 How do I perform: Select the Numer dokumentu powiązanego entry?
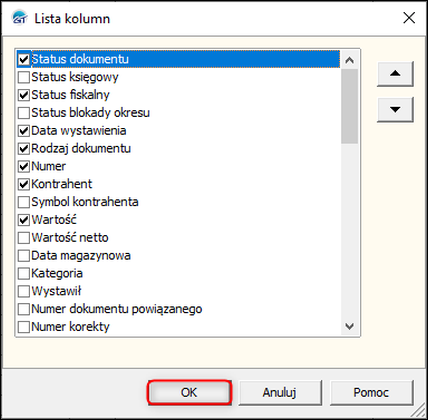[x=117, y=309]
